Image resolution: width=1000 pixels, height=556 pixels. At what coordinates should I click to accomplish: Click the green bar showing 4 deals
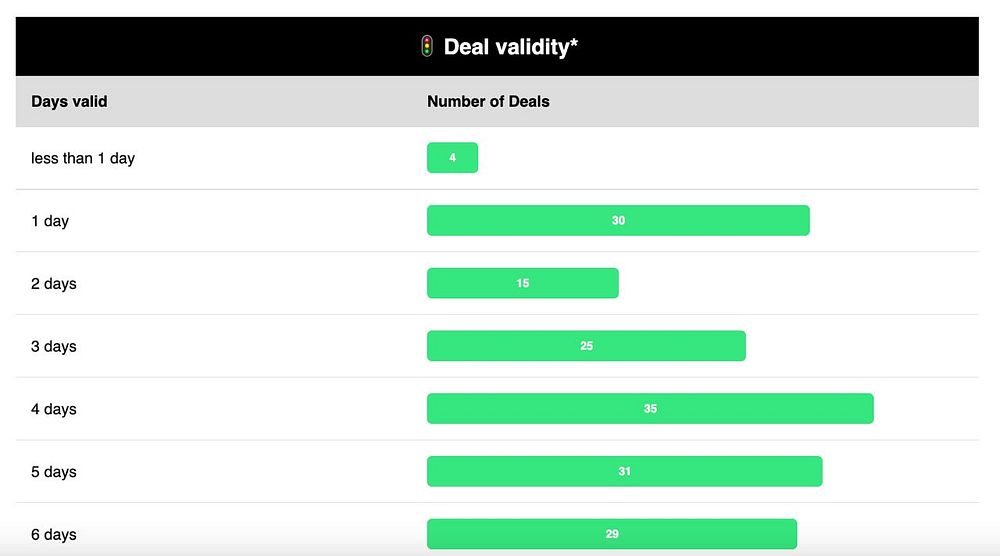[x=452, y=158]
